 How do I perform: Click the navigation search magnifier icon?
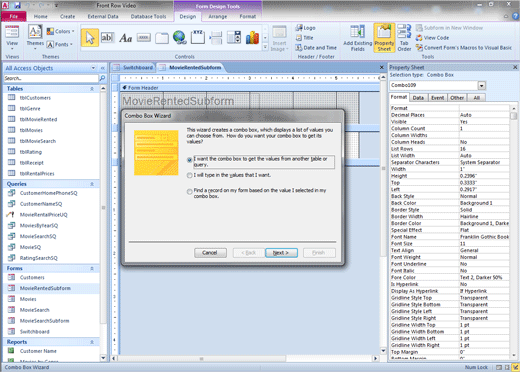(x=102, y=78)
